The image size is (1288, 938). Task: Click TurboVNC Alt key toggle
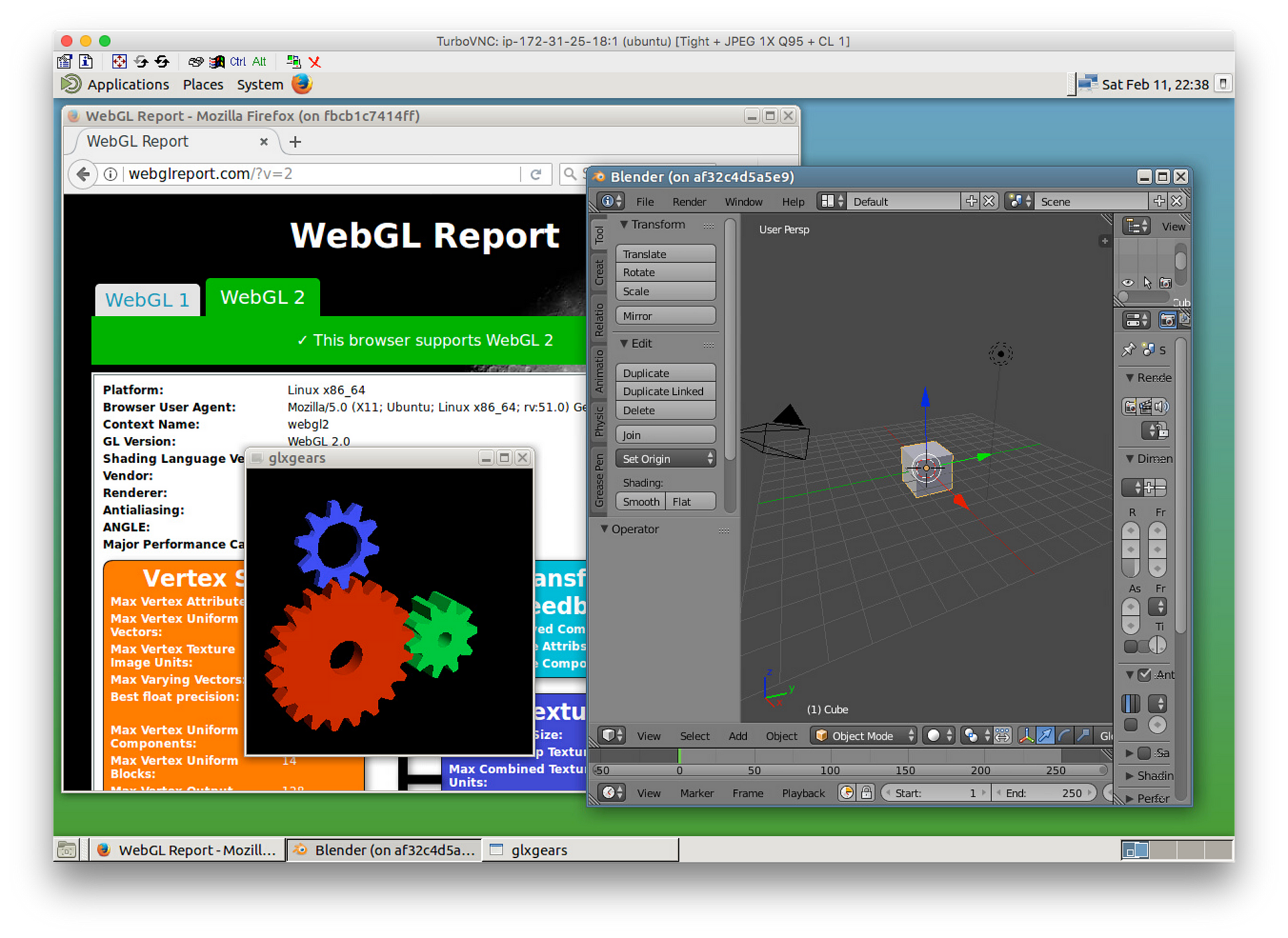(x=259, y=62)
